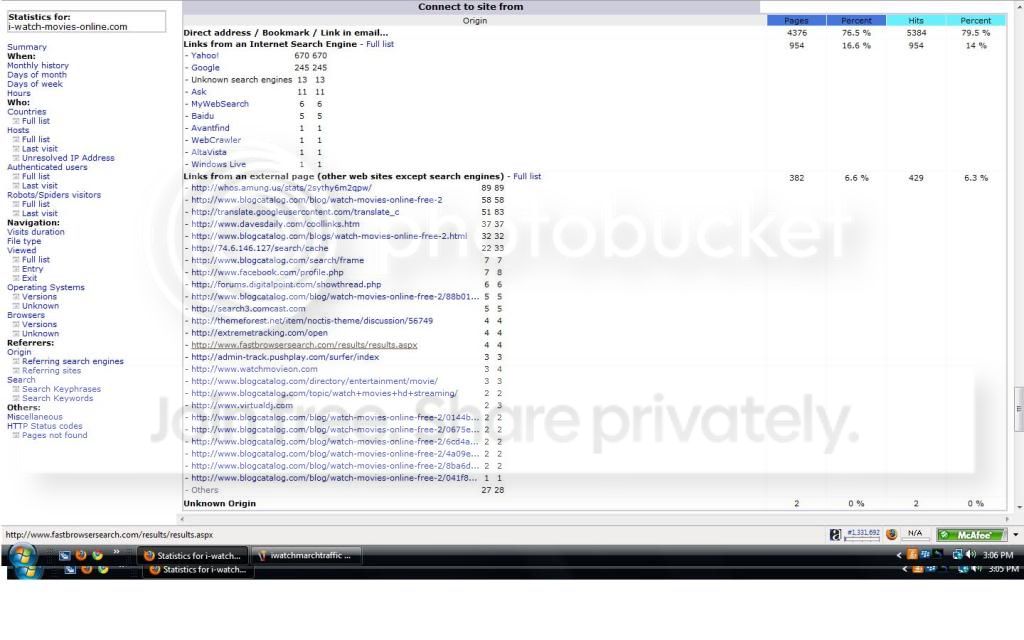Open search3.comcast.com referrer link

[x=248, y=308]
